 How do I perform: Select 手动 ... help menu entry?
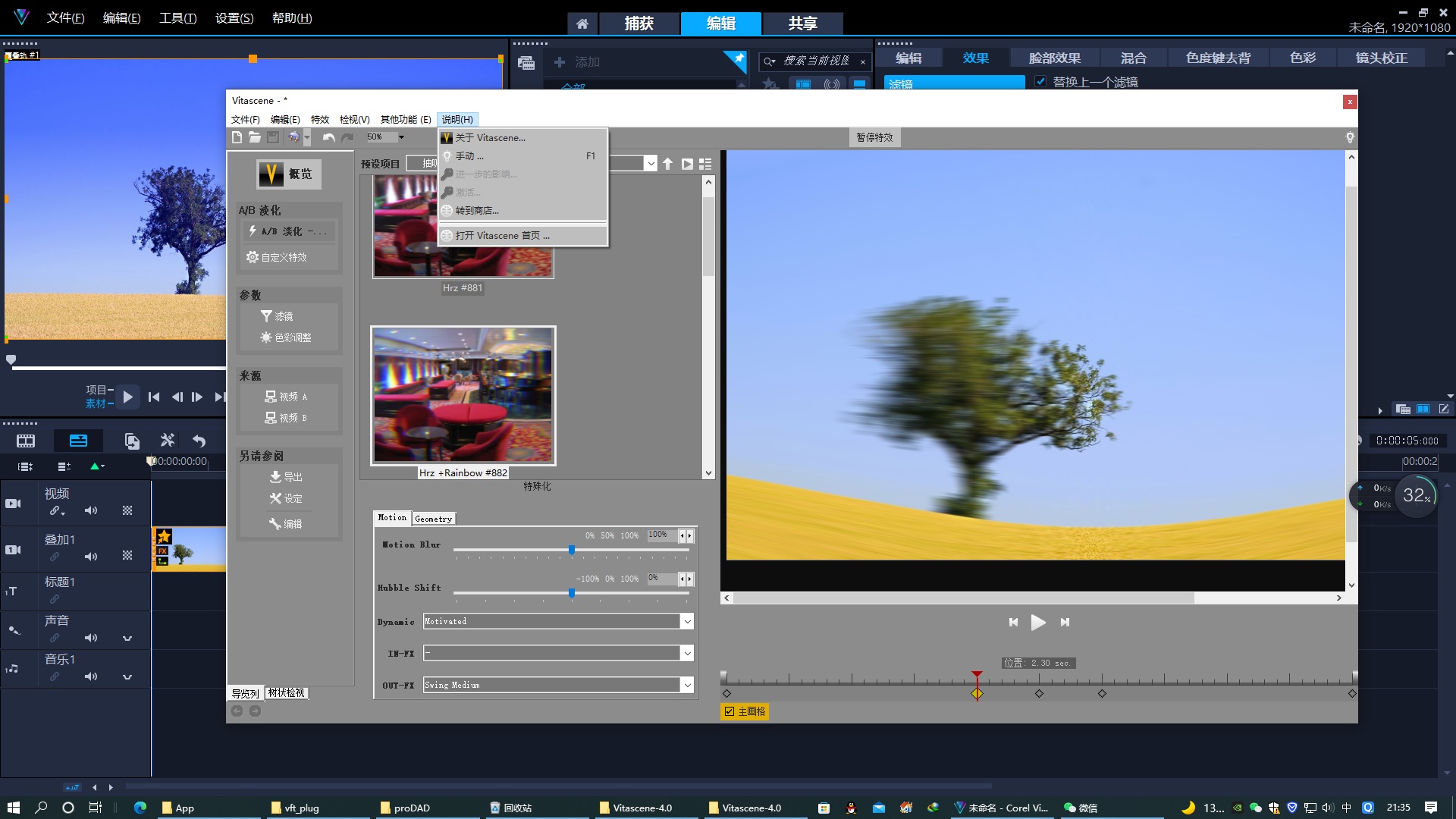coord(522,156)
